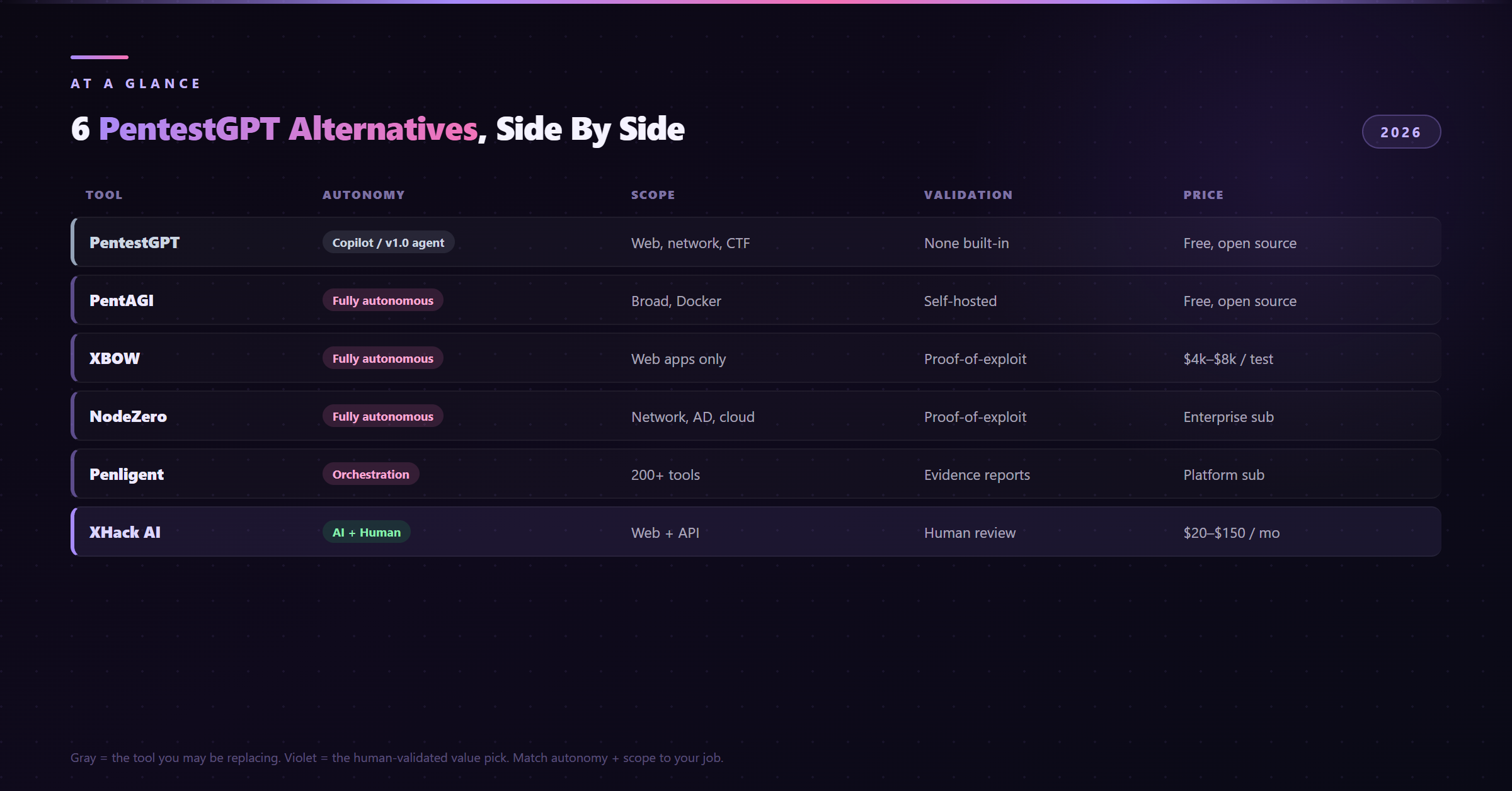Click "Proof-of-exploit" in the NodeZero row
This screenshot has height=791, width=1512.
pyautogui.click(x=975, y=417)
